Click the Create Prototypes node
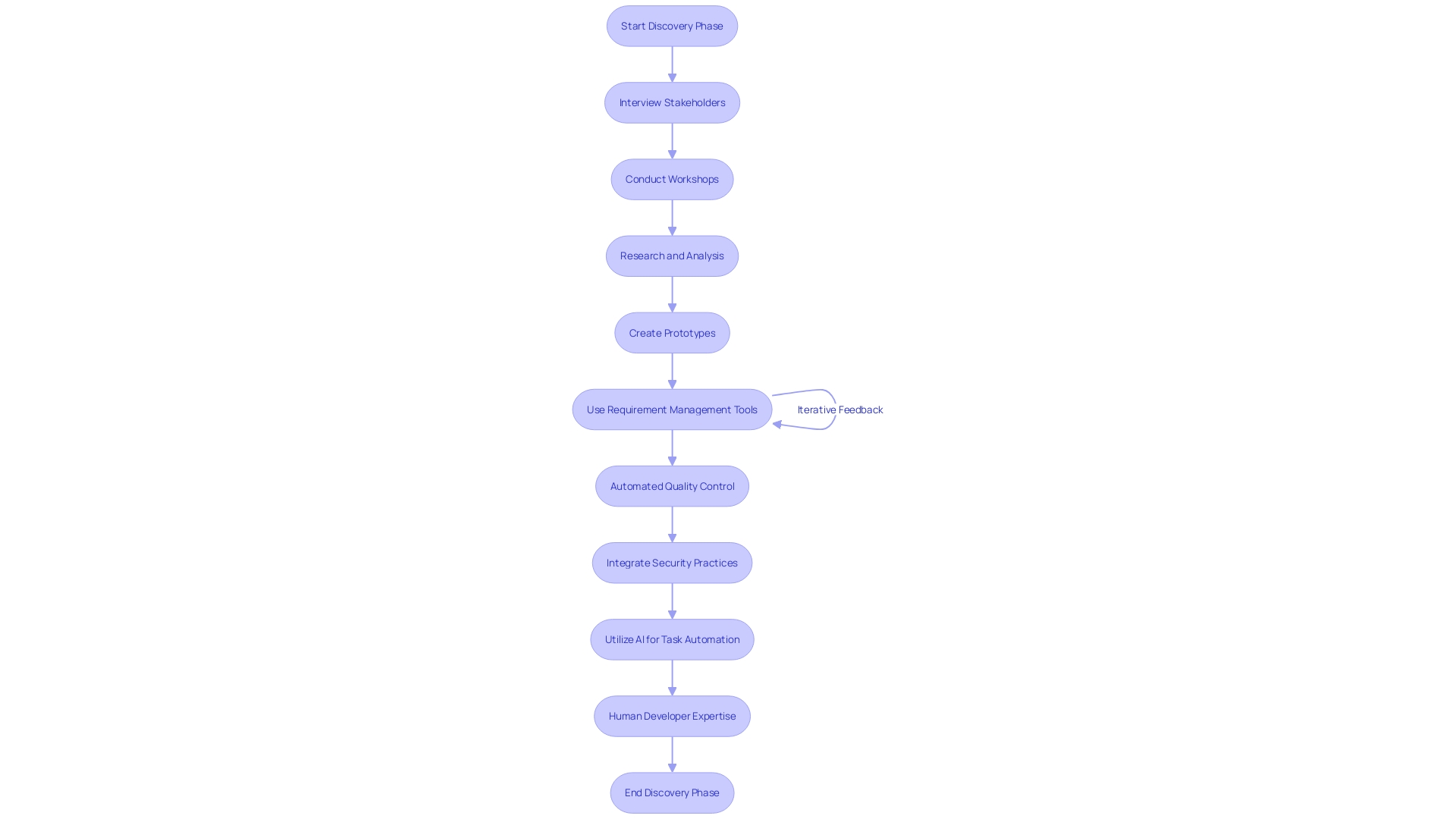This screenshot has width=1456, height=819. (x=671, y=332)
